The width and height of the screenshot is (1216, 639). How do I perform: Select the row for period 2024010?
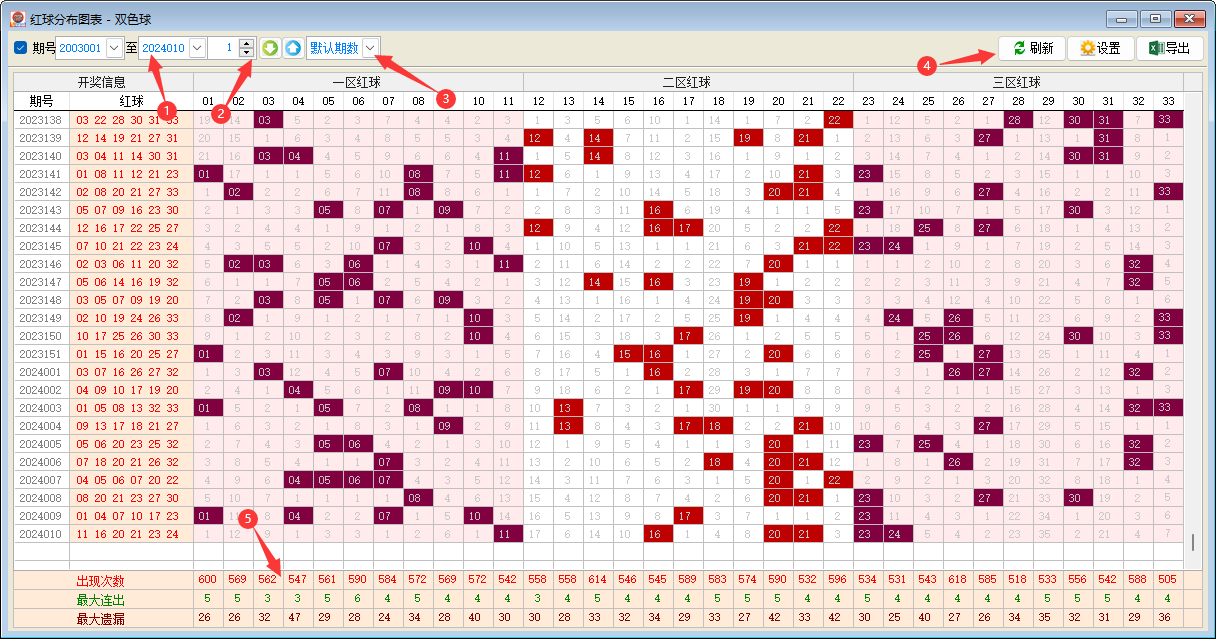point(41,534)
